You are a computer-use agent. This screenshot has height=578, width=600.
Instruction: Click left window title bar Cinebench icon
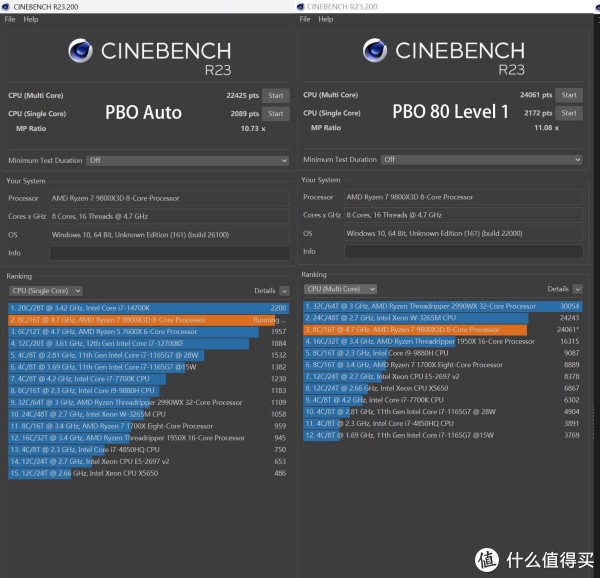pos(6,7)
